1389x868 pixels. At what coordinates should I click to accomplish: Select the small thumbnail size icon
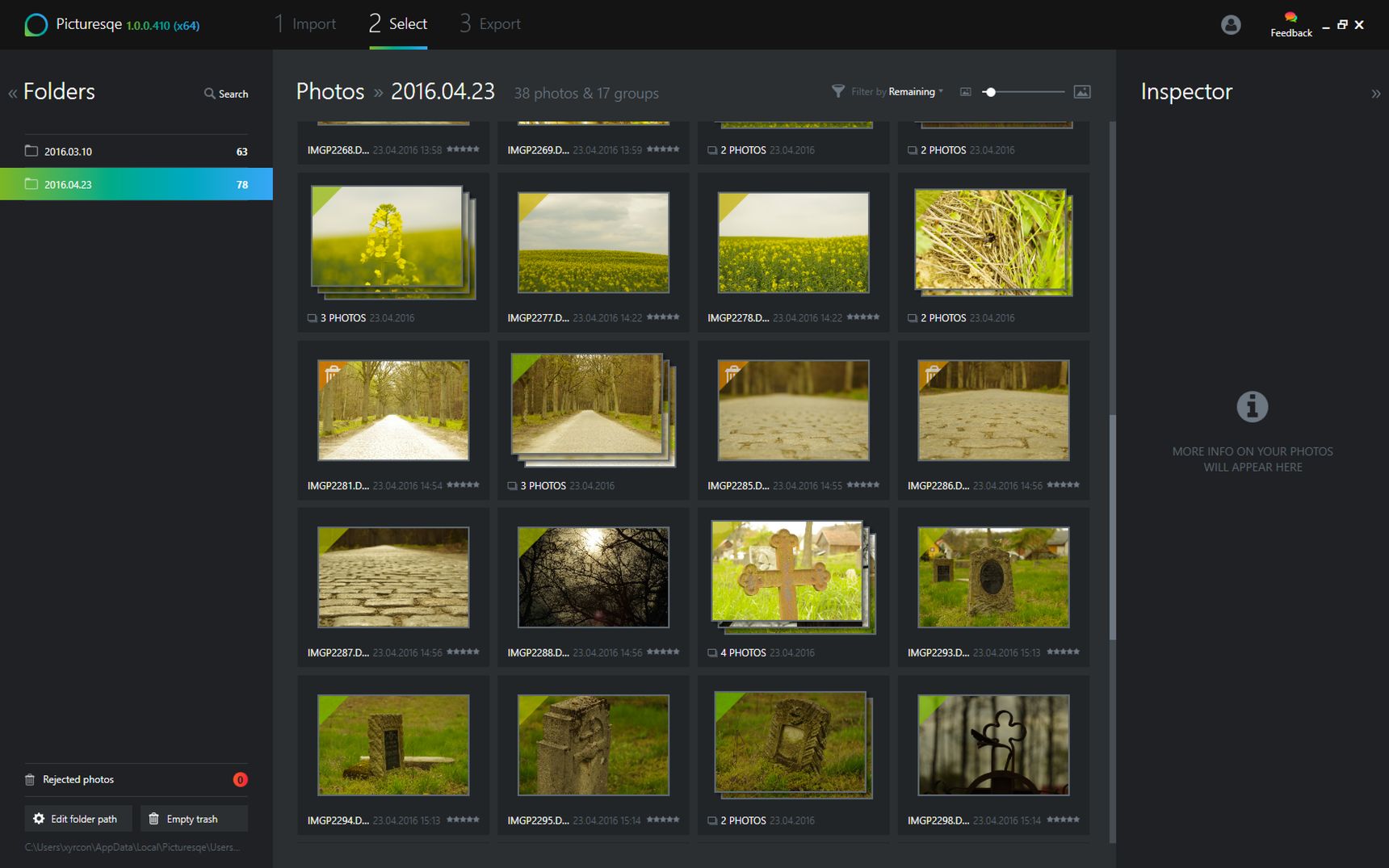[x=965, y=92]
